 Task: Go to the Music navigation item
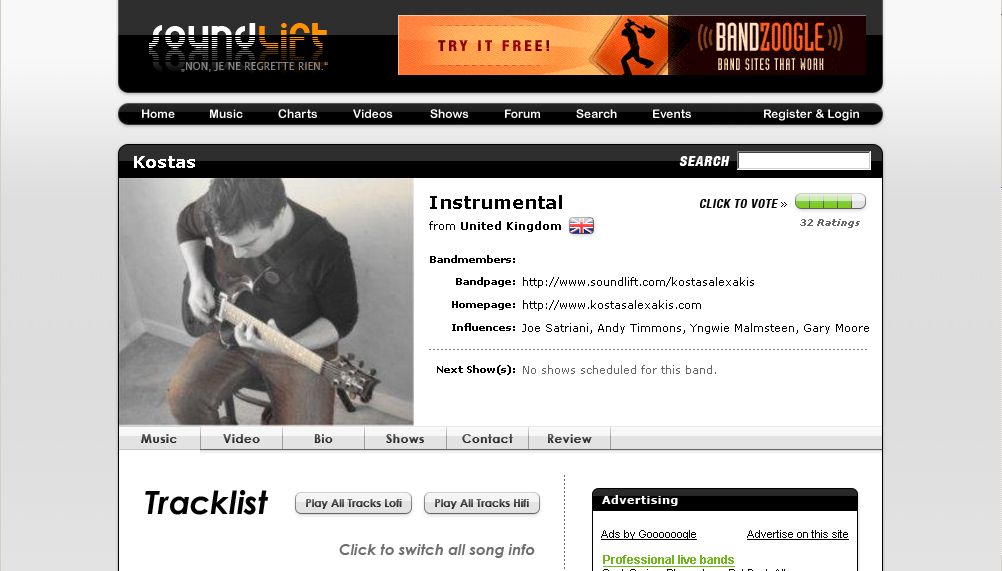[226, 114]
